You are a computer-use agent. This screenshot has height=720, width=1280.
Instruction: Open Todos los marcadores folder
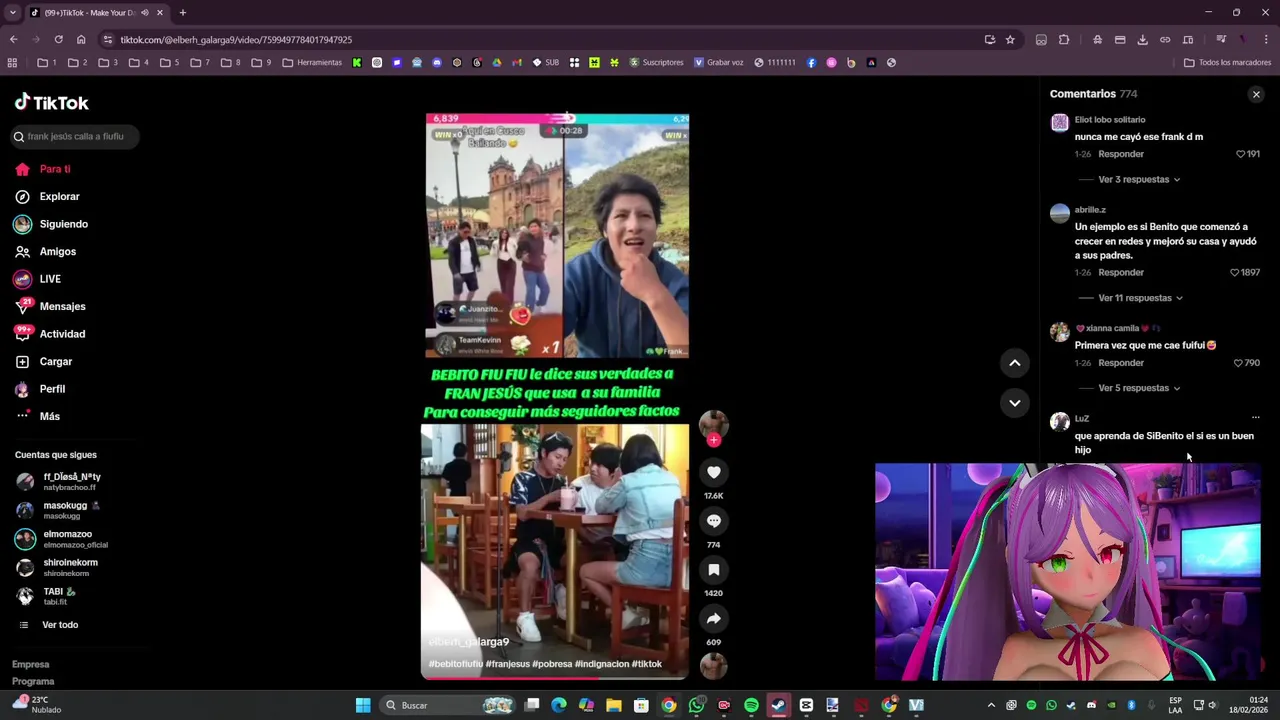[1227, 62]
